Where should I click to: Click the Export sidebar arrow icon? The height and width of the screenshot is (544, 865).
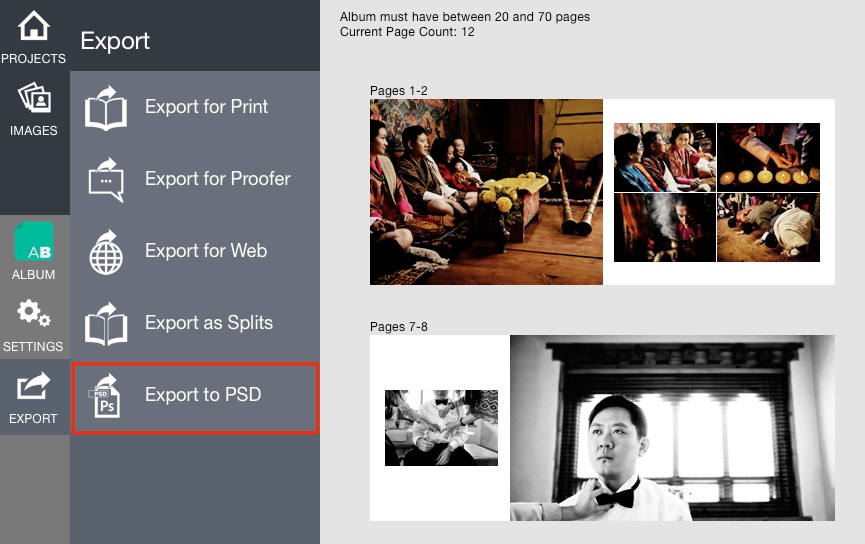point(33,386)
